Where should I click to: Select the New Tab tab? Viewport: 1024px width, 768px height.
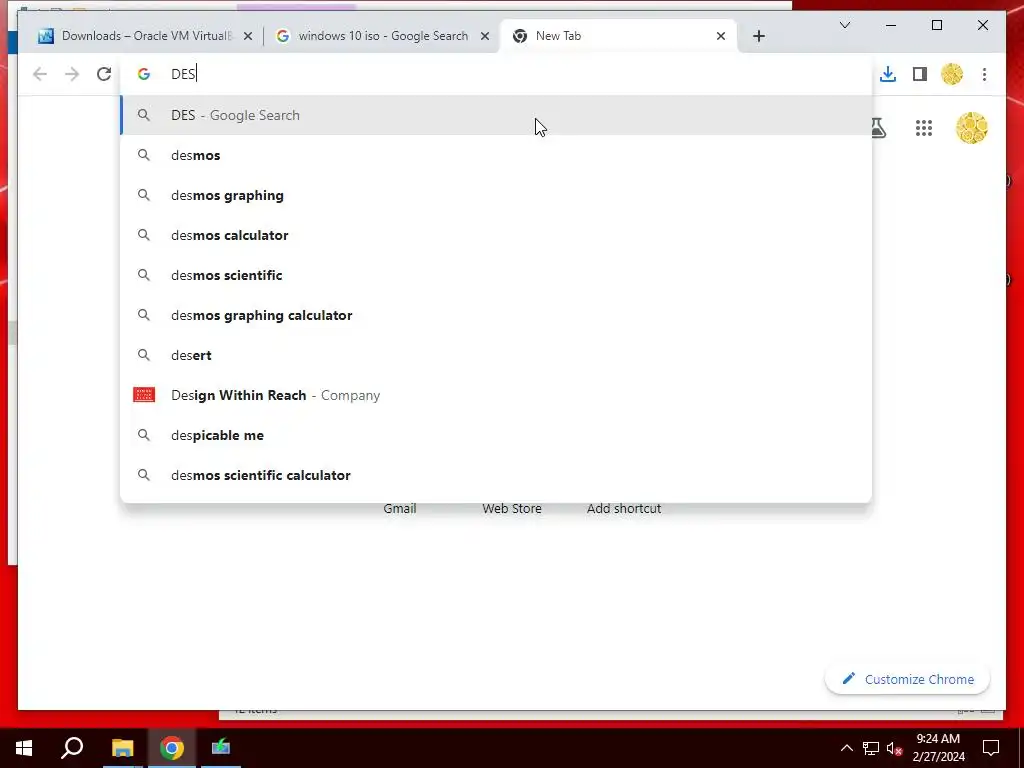pos(617,36)
